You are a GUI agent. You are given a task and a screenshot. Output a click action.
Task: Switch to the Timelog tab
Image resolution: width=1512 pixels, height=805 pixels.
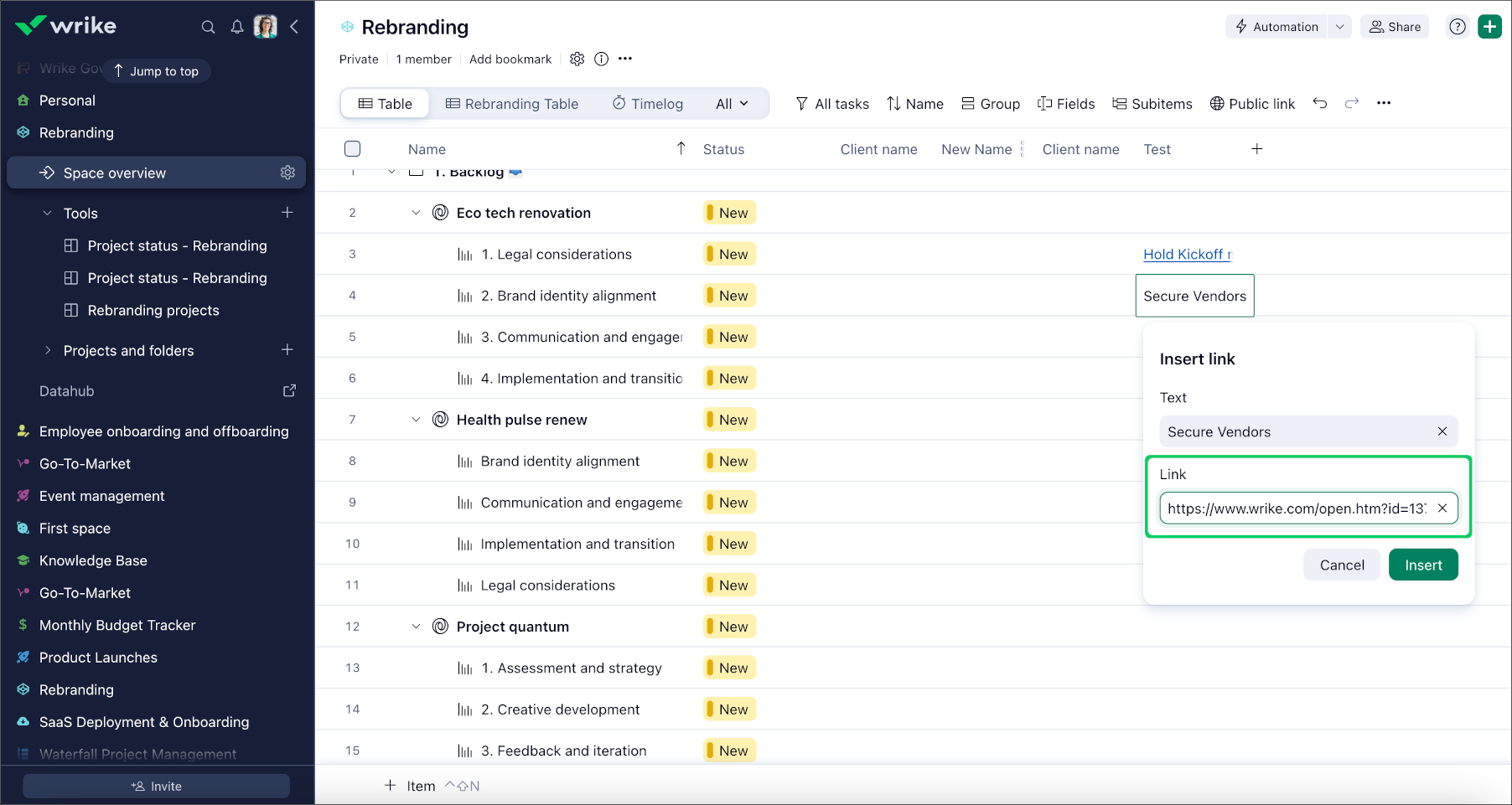click(x=647, y=104)
